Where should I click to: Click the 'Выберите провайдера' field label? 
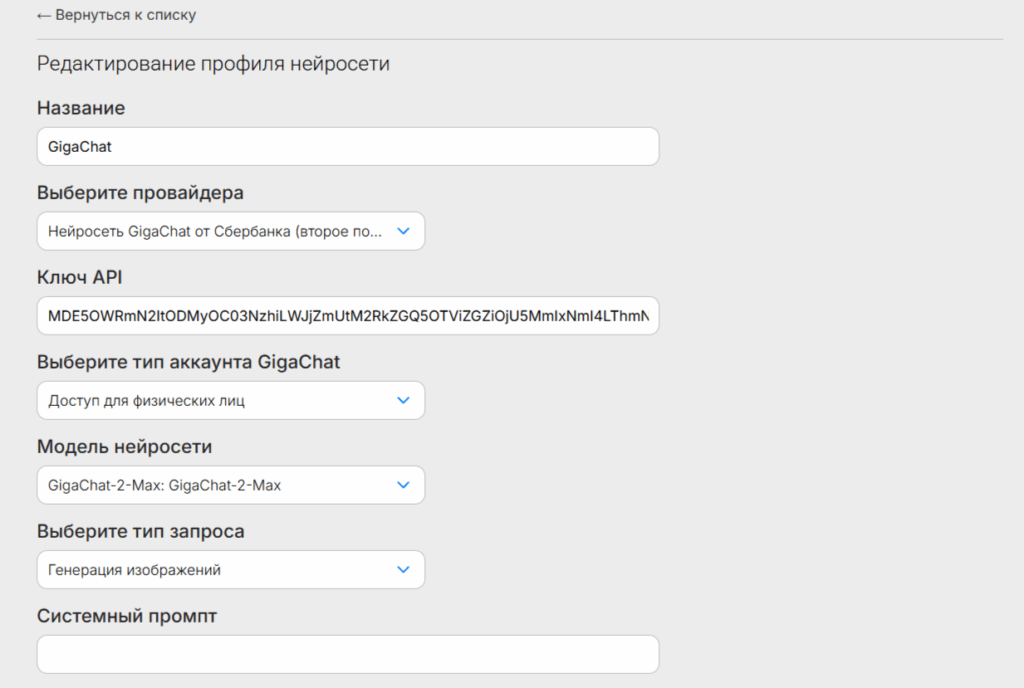[140, 193]
